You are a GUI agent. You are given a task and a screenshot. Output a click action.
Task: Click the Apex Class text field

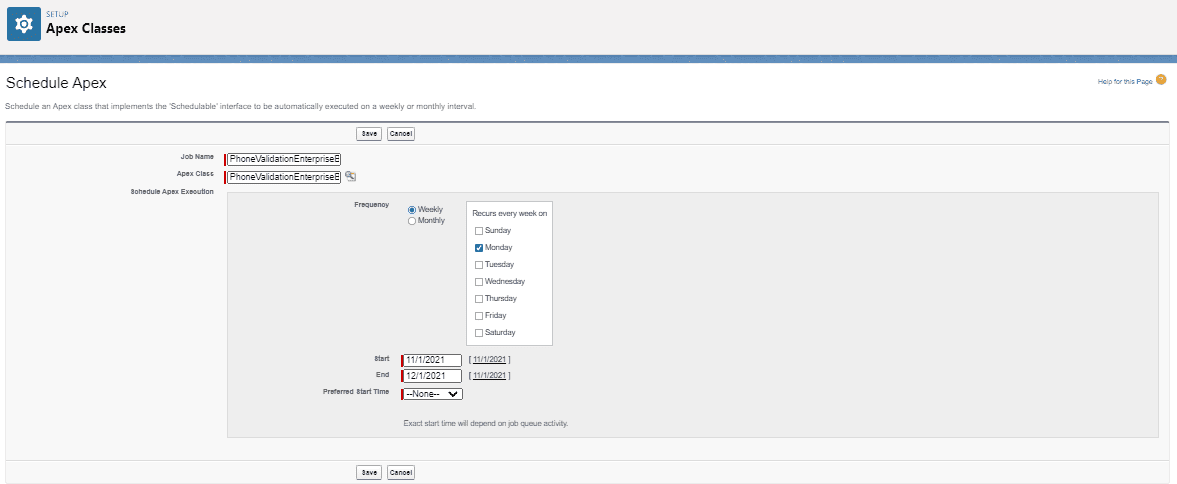coord(285,177)
